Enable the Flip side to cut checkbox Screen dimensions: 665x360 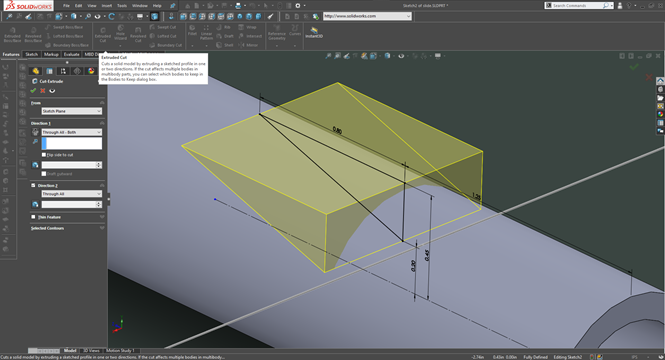[44, 155]
